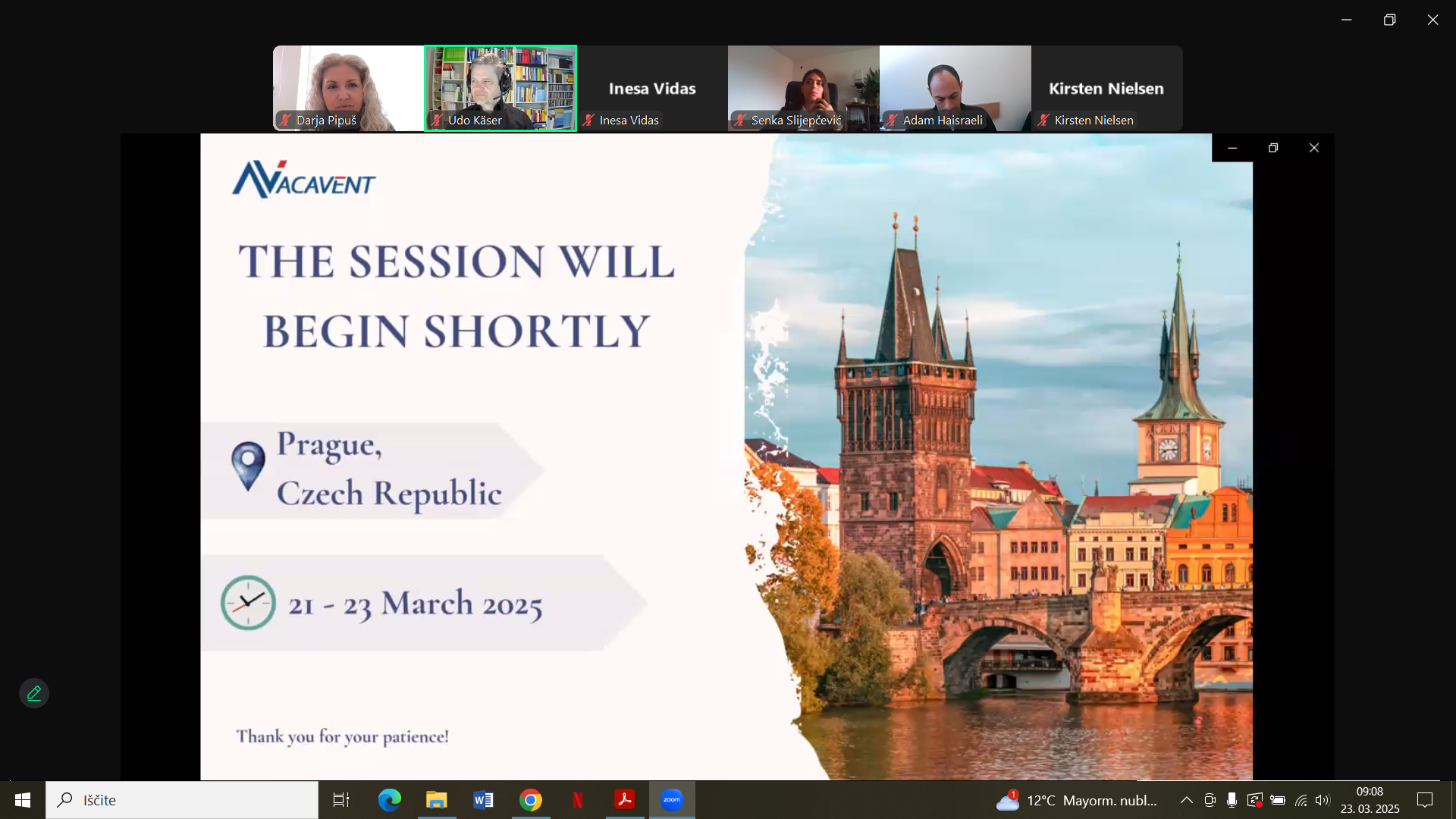Screen dimensions: 1456x819
Task: Switch to Adobe Acrobat on the taskbar
Action: (x=625, y=800)
